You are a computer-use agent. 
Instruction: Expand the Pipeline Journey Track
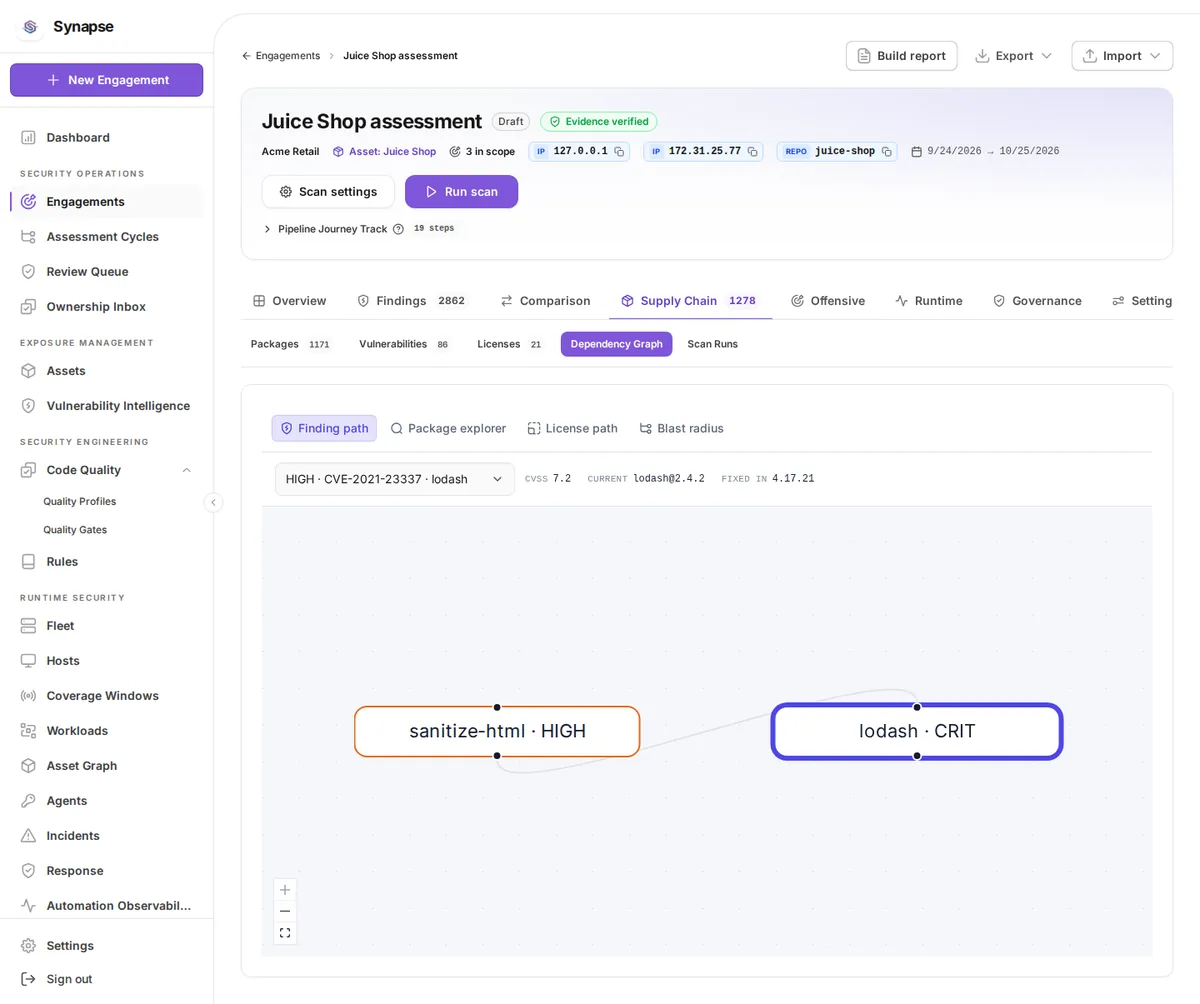point(267,229)
